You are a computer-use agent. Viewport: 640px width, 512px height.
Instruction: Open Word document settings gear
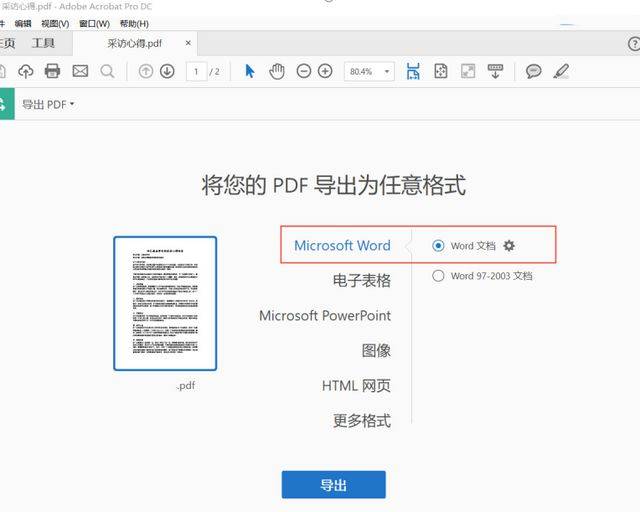(x=509, y=246)
